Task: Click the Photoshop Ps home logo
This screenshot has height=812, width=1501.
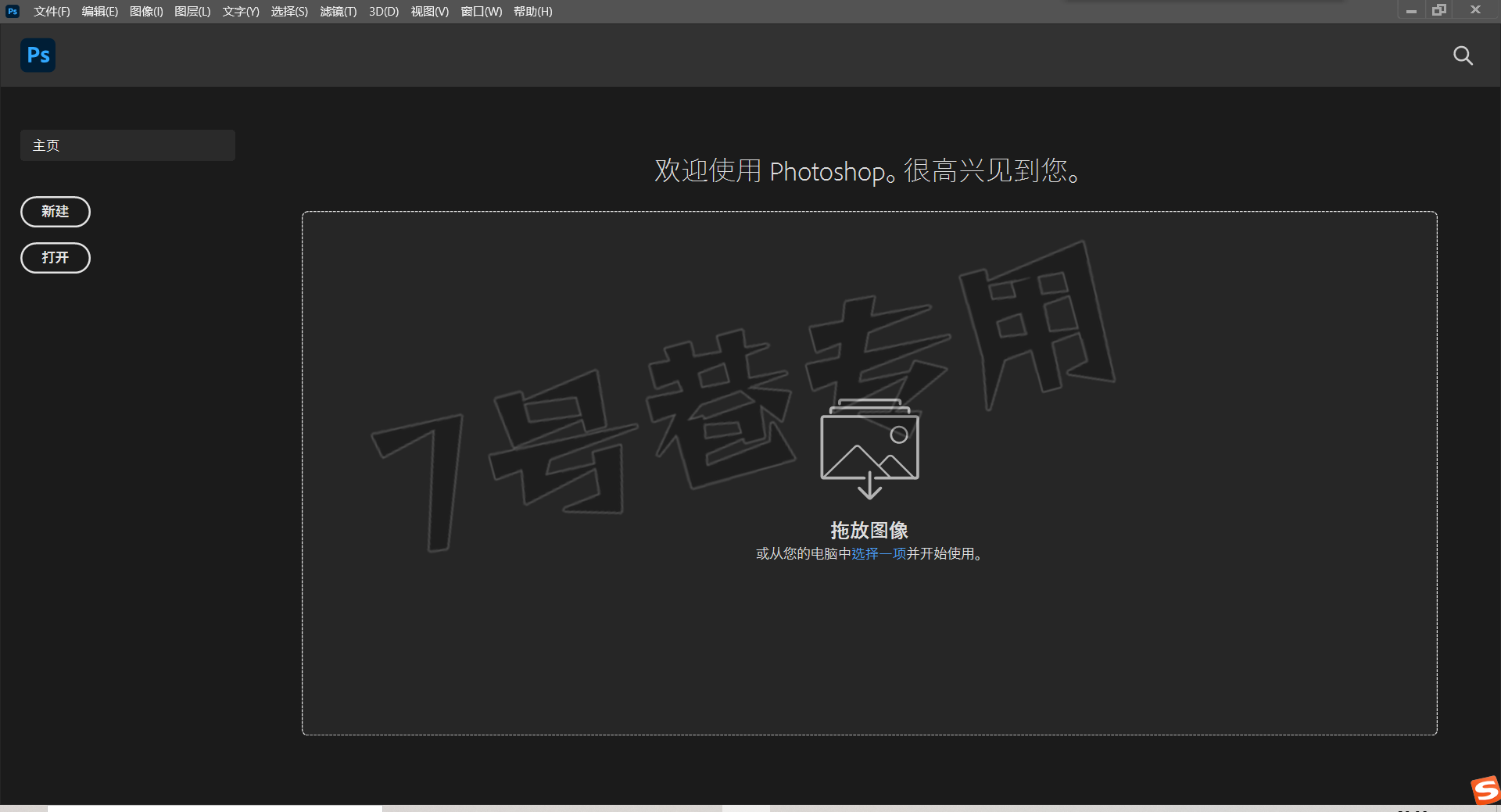Action: tap(38, 55)
